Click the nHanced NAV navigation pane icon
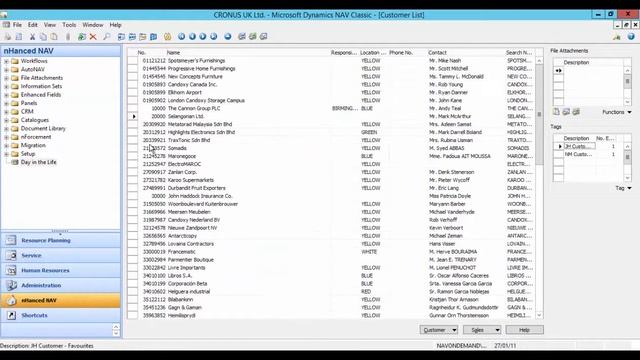Viewport: 640px width, 360px height. (x=11, y=300)
